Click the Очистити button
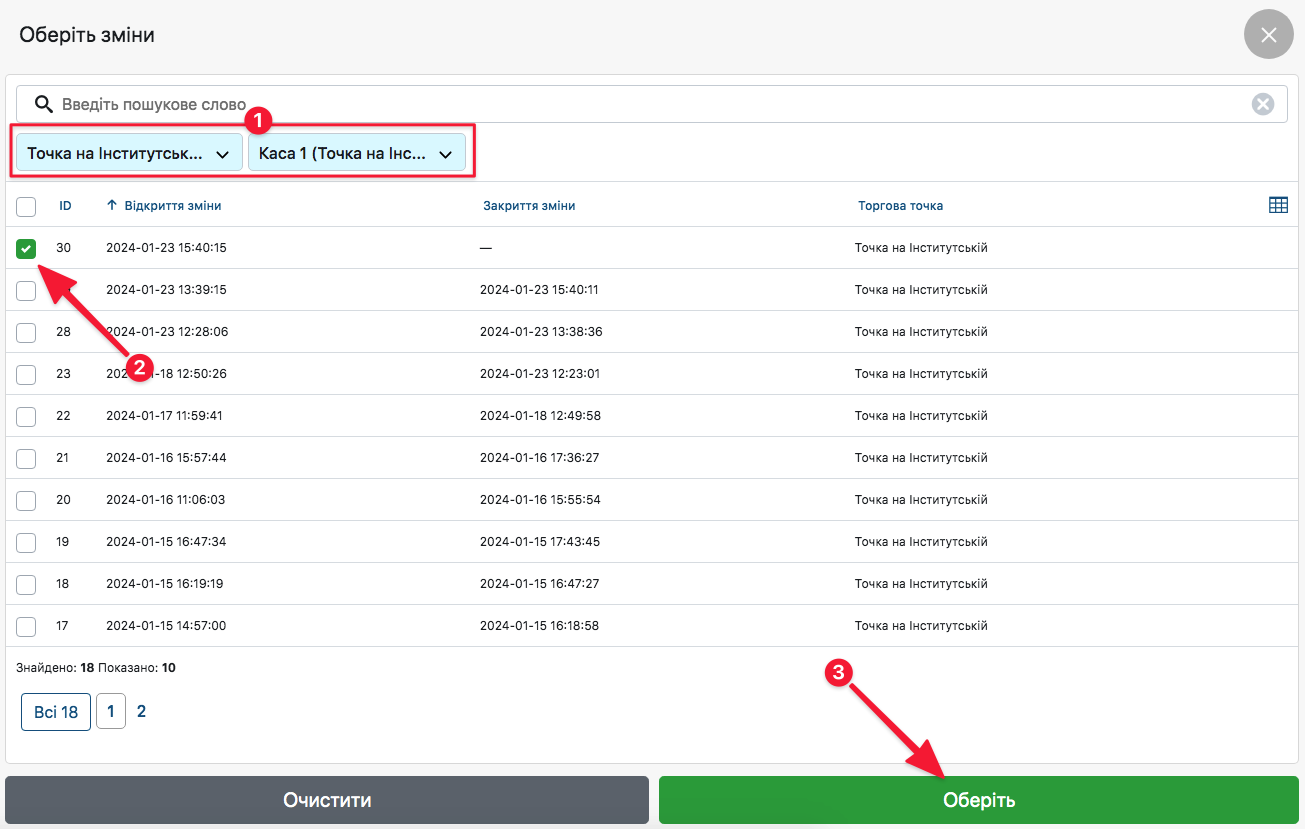The height and width of the screenshot is (829, 1305). point(327,800)
